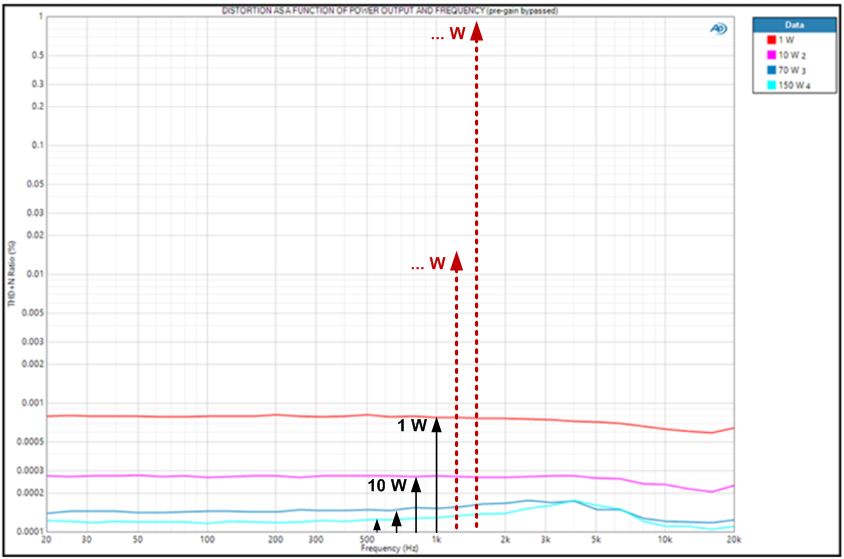844x559 pixels.
Task: Click the black '1 W' annotation text
Action: 412,426
